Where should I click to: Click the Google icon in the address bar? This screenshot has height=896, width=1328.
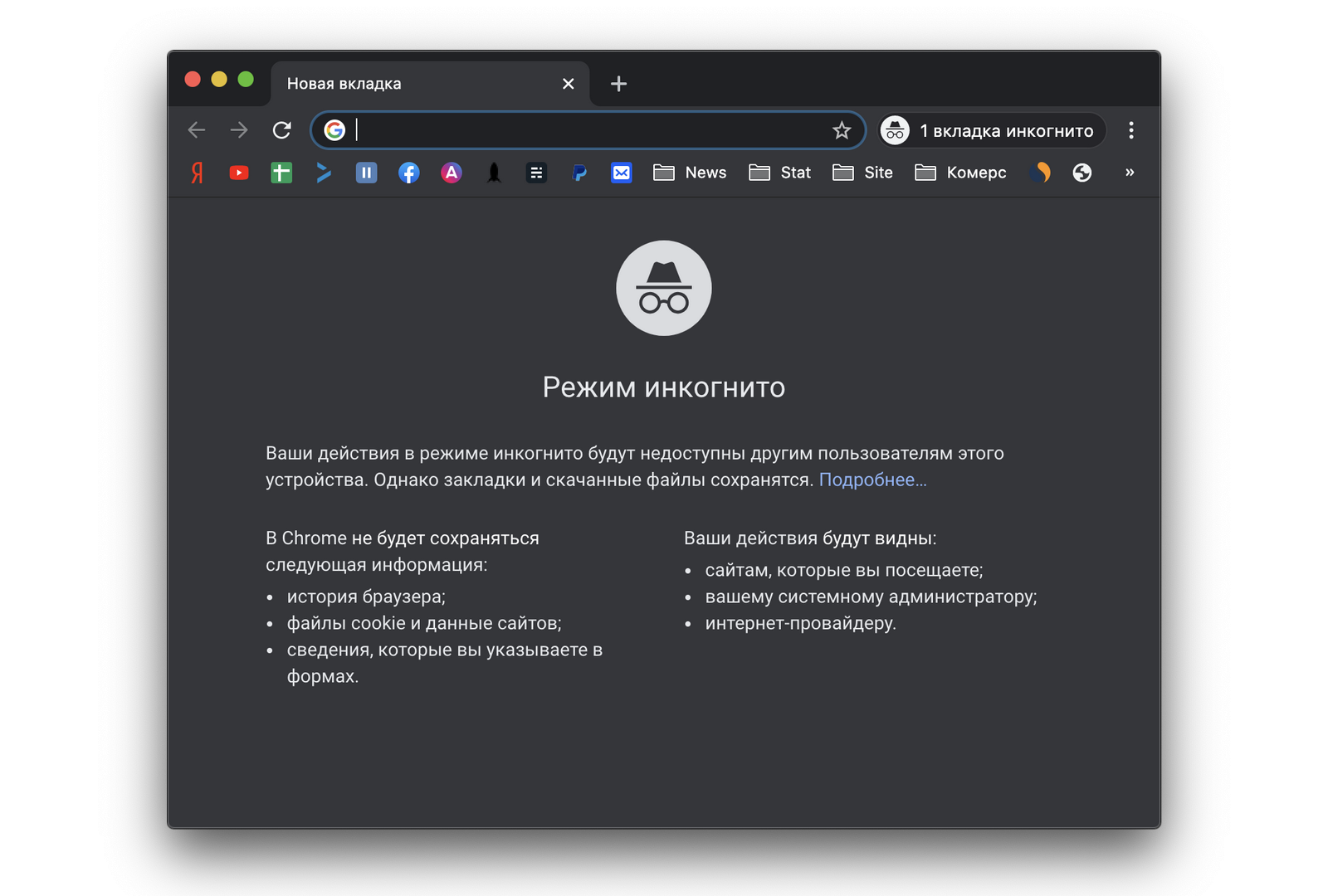coord(334,130)
